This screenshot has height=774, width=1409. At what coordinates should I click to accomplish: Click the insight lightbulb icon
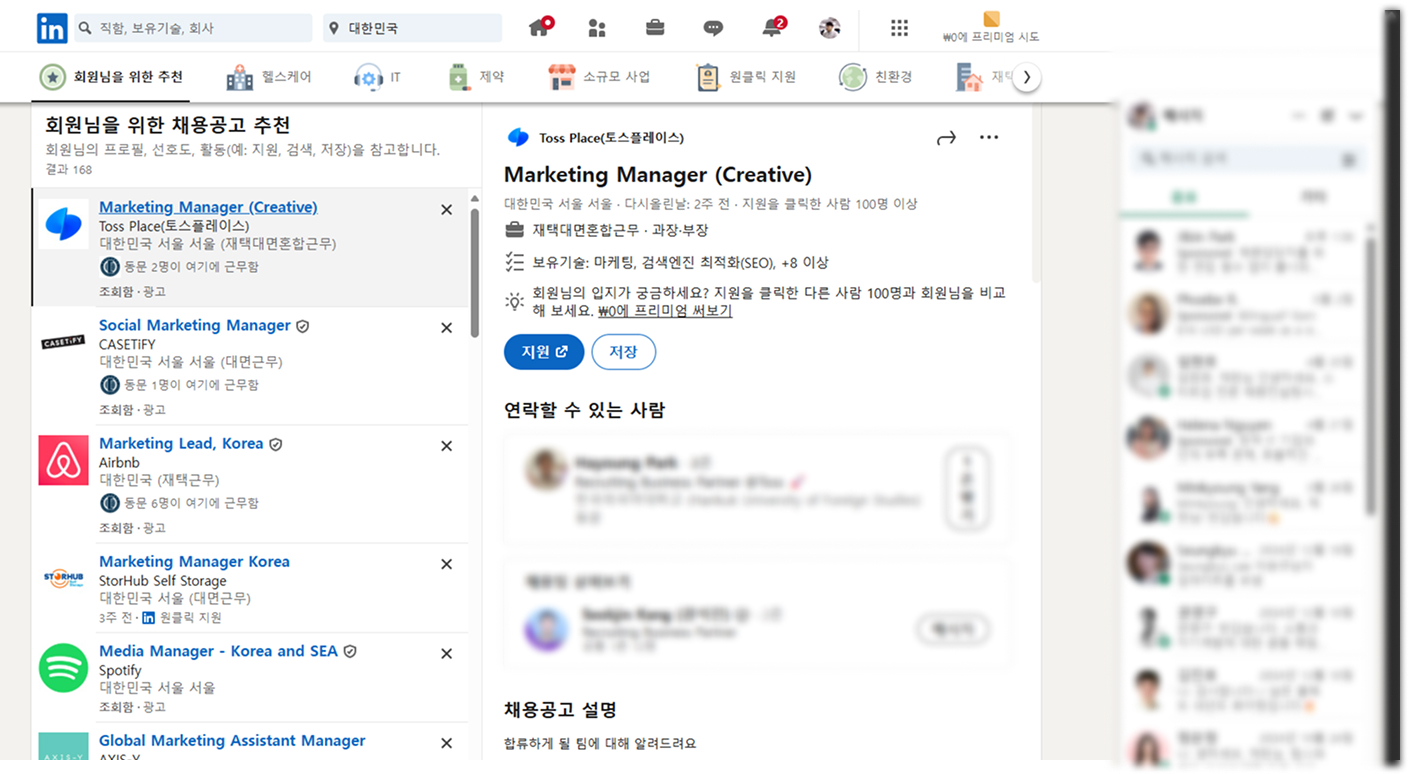tap(515, 301)
